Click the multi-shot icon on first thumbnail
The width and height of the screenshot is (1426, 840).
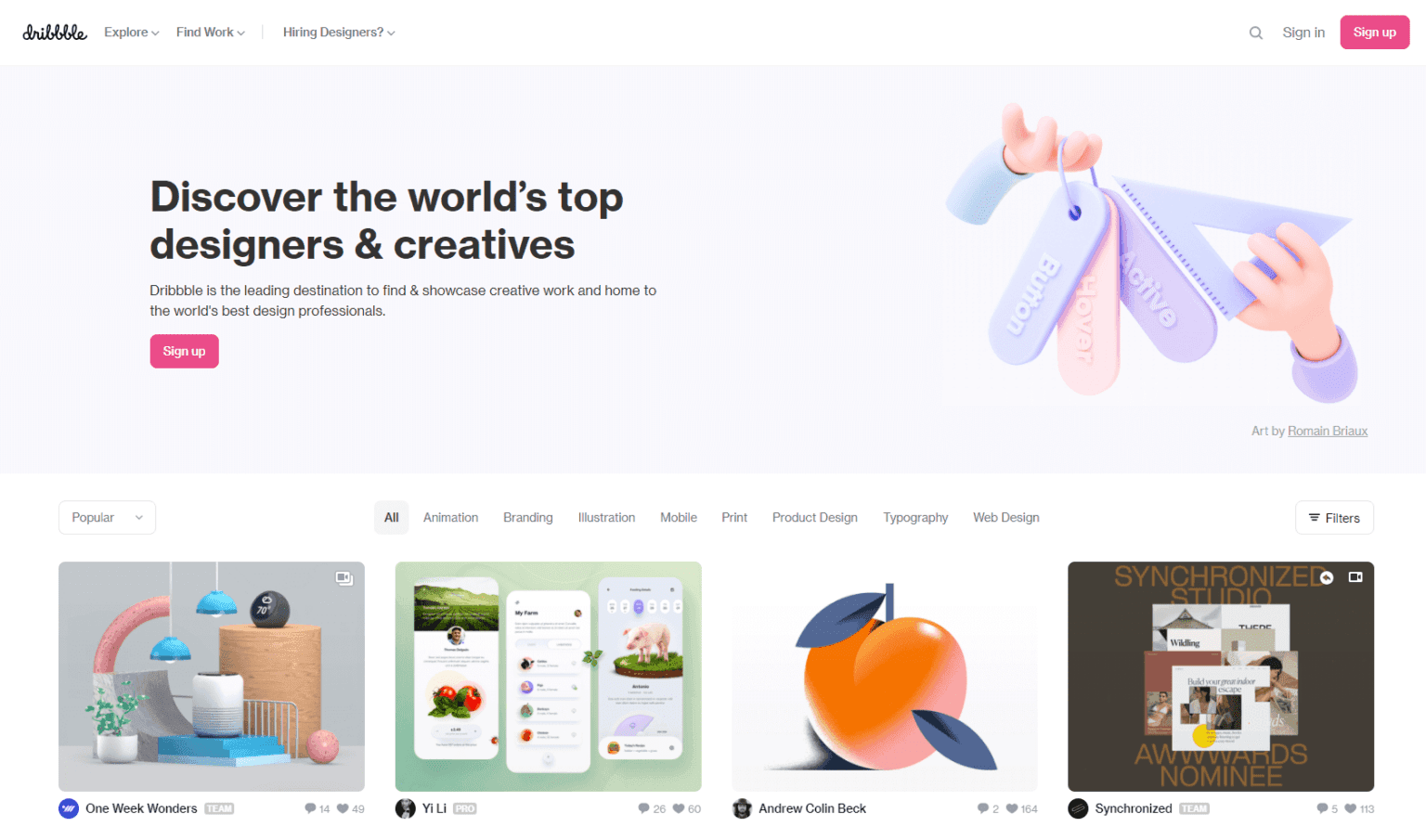coord(344,577)
